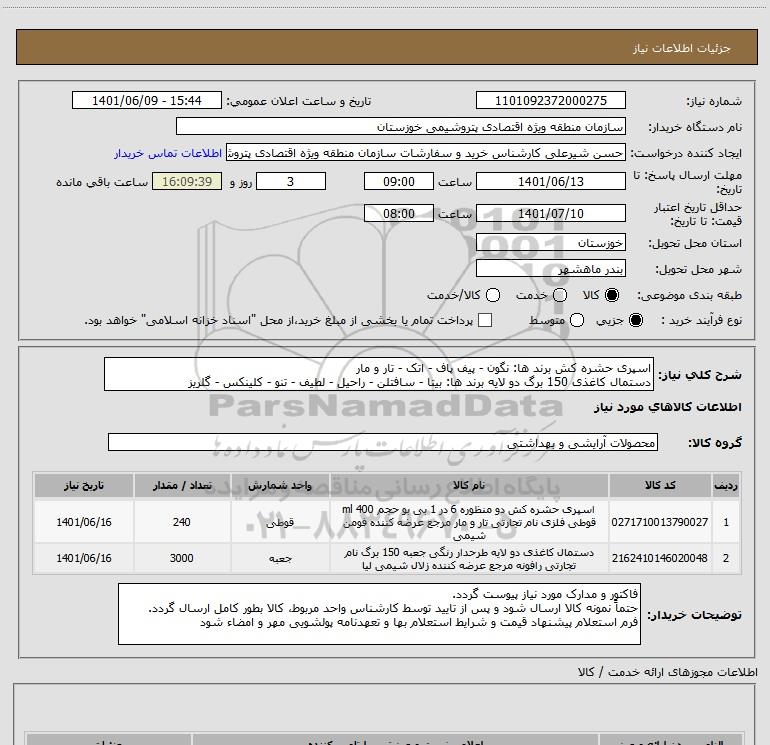Click the buyer notes text box توضیحات خریدار
The image size is (770, 745).
click(379, 614)
